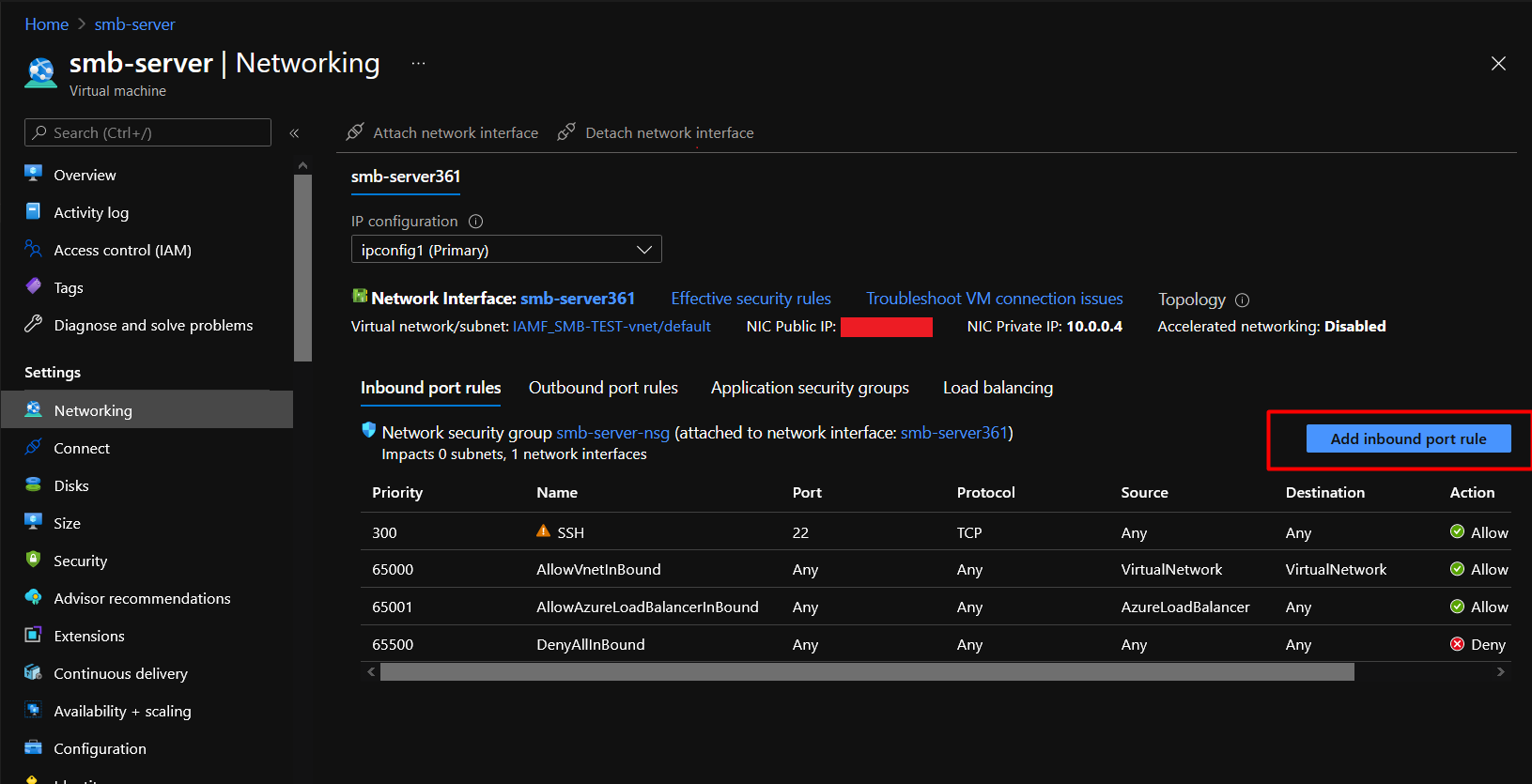Click the Security shield icon
The width and height of the screenshot is (1532, 784).
tap(34, 560)
